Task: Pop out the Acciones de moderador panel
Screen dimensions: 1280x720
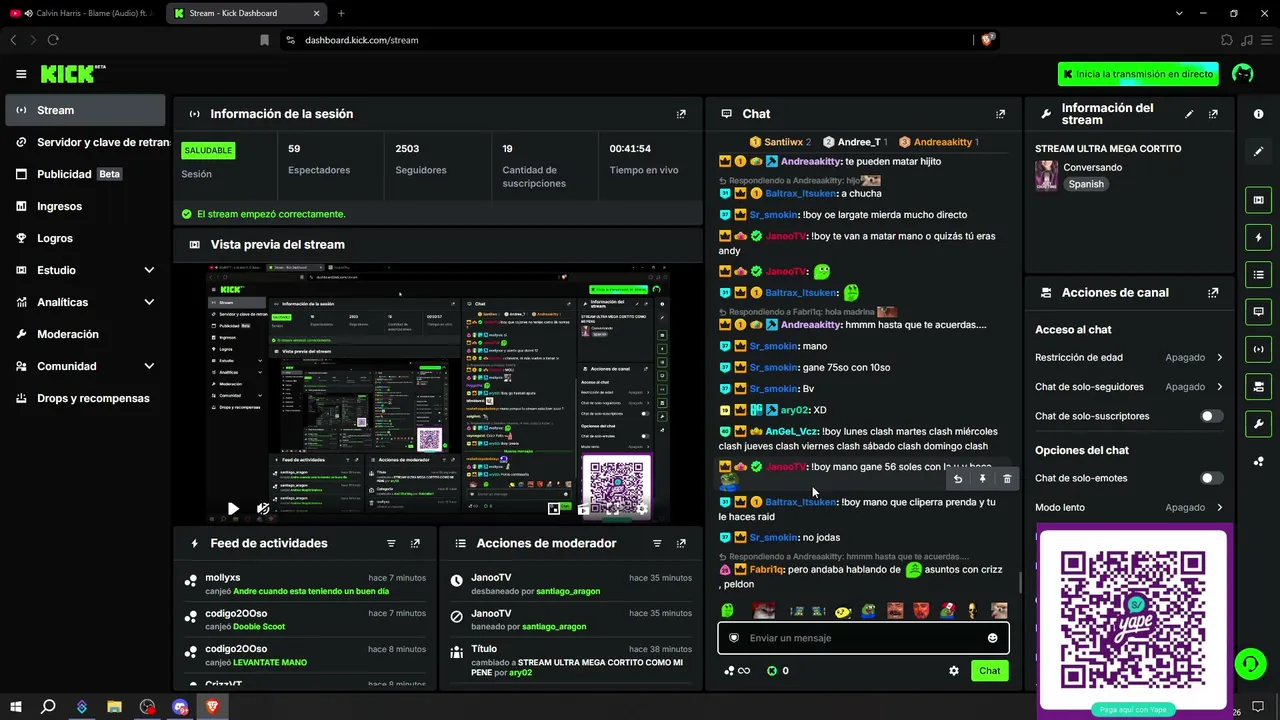Action: [x=681, y=543]
